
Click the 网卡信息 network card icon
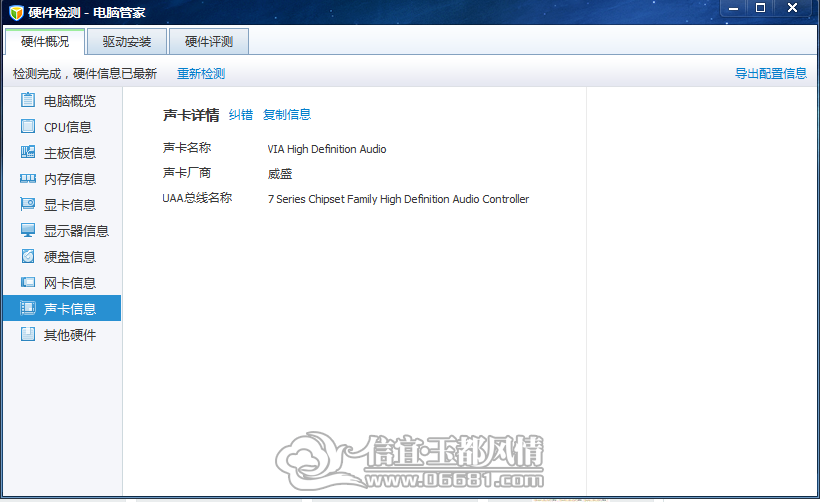(x=28, y=282)
